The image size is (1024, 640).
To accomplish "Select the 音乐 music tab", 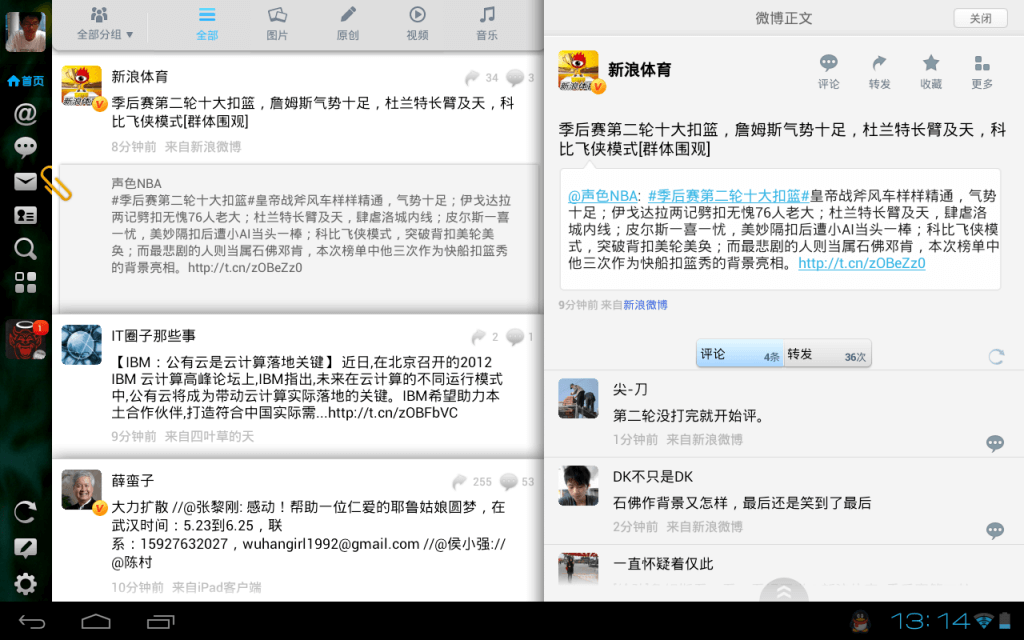I will pos(487,24).
